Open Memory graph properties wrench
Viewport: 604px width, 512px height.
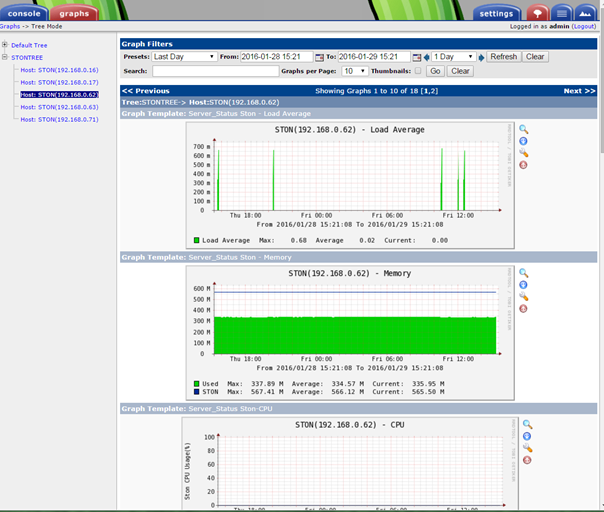coord(523,297)
